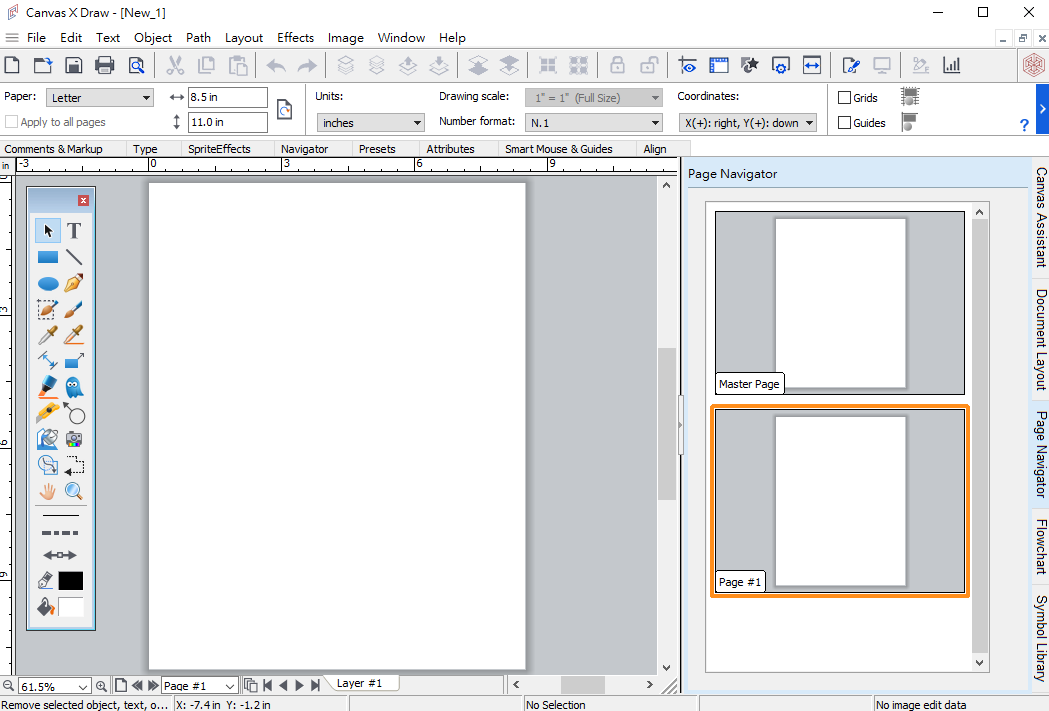
Task: Click the solid line stroke width preview
Action: 60,516
